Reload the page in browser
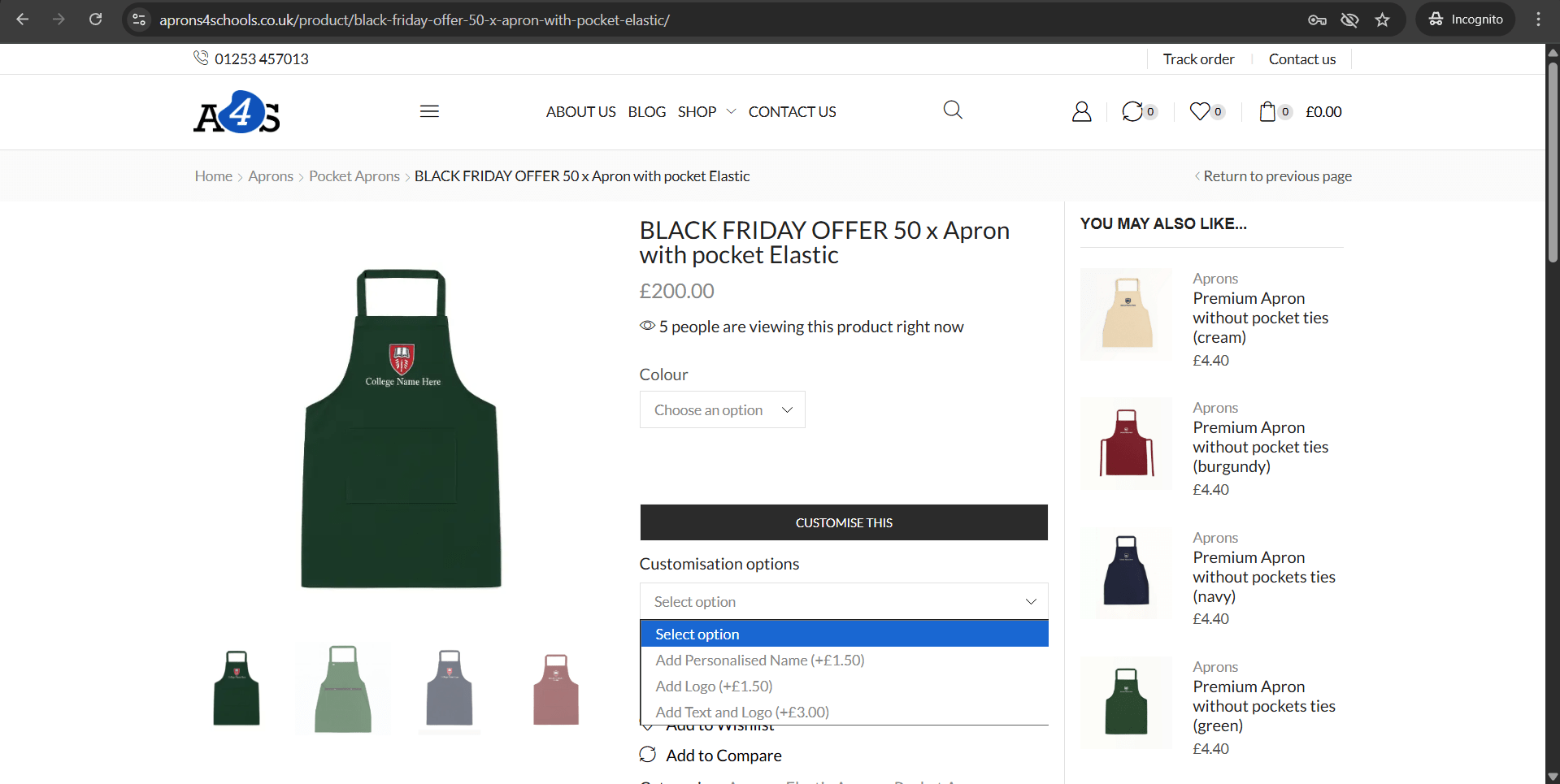Screen dimensions: 1560x784 tap(95, 19)
